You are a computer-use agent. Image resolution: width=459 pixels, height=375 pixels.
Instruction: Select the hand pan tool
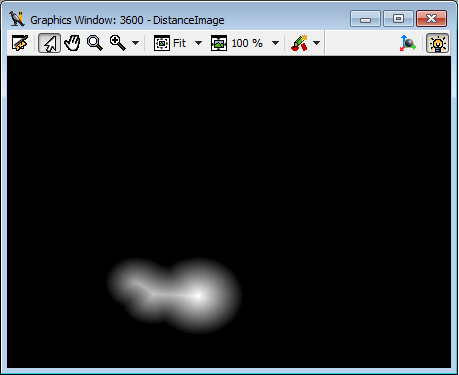(72, 43)
